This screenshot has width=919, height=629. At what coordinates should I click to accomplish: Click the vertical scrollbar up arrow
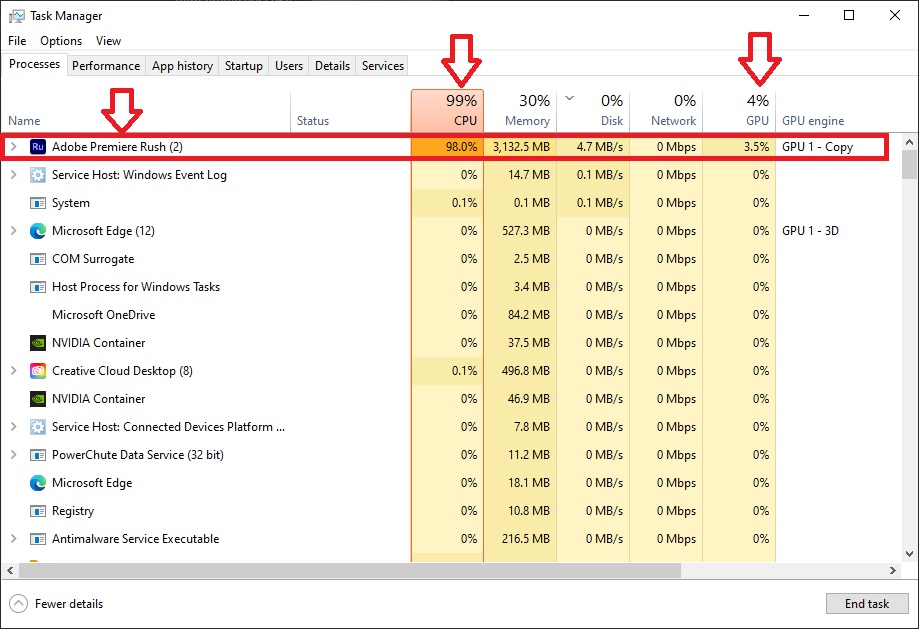[909, 142]
